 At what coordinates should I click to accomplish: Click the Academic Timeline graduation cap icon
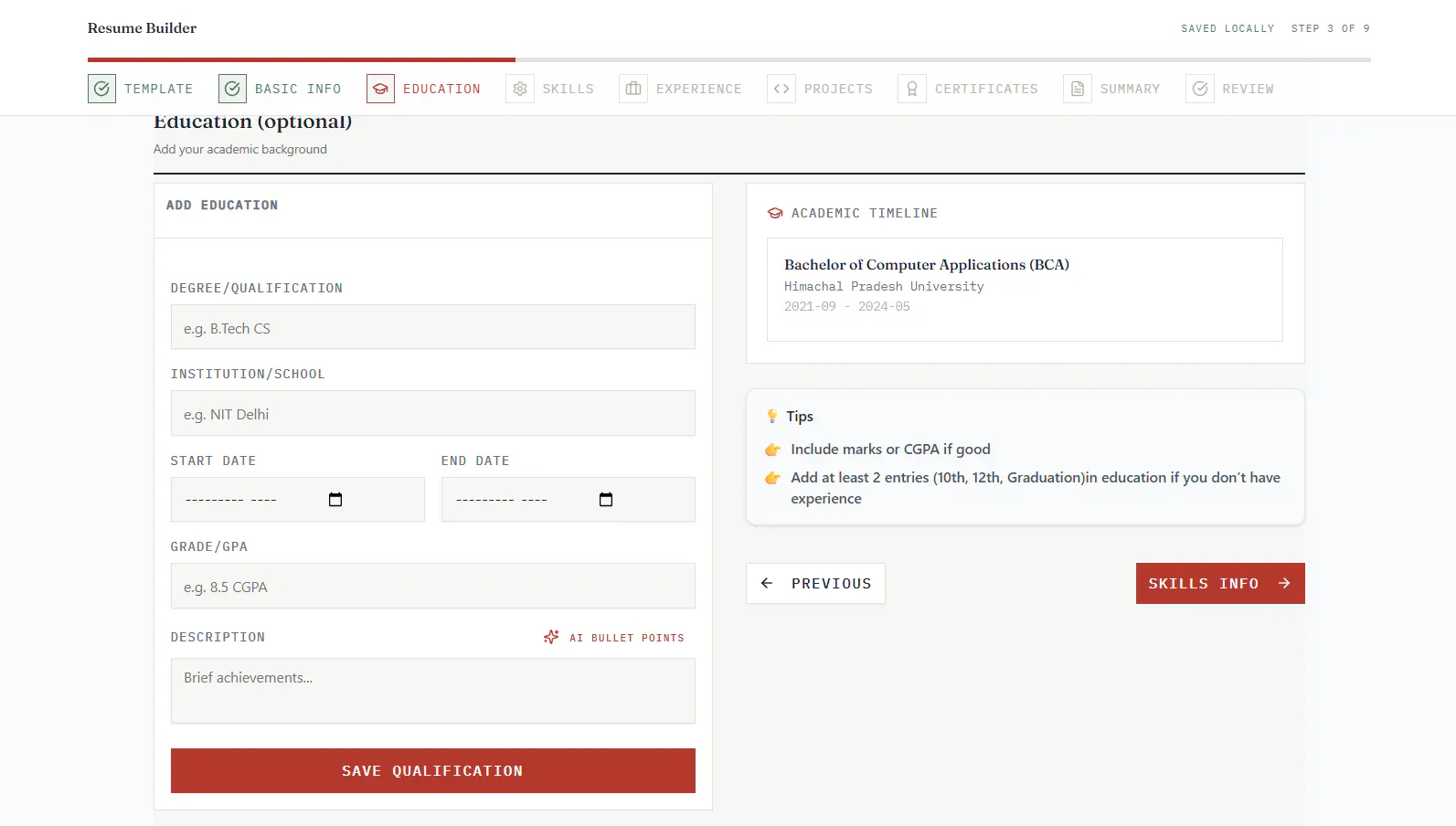(x=775, y=213)
